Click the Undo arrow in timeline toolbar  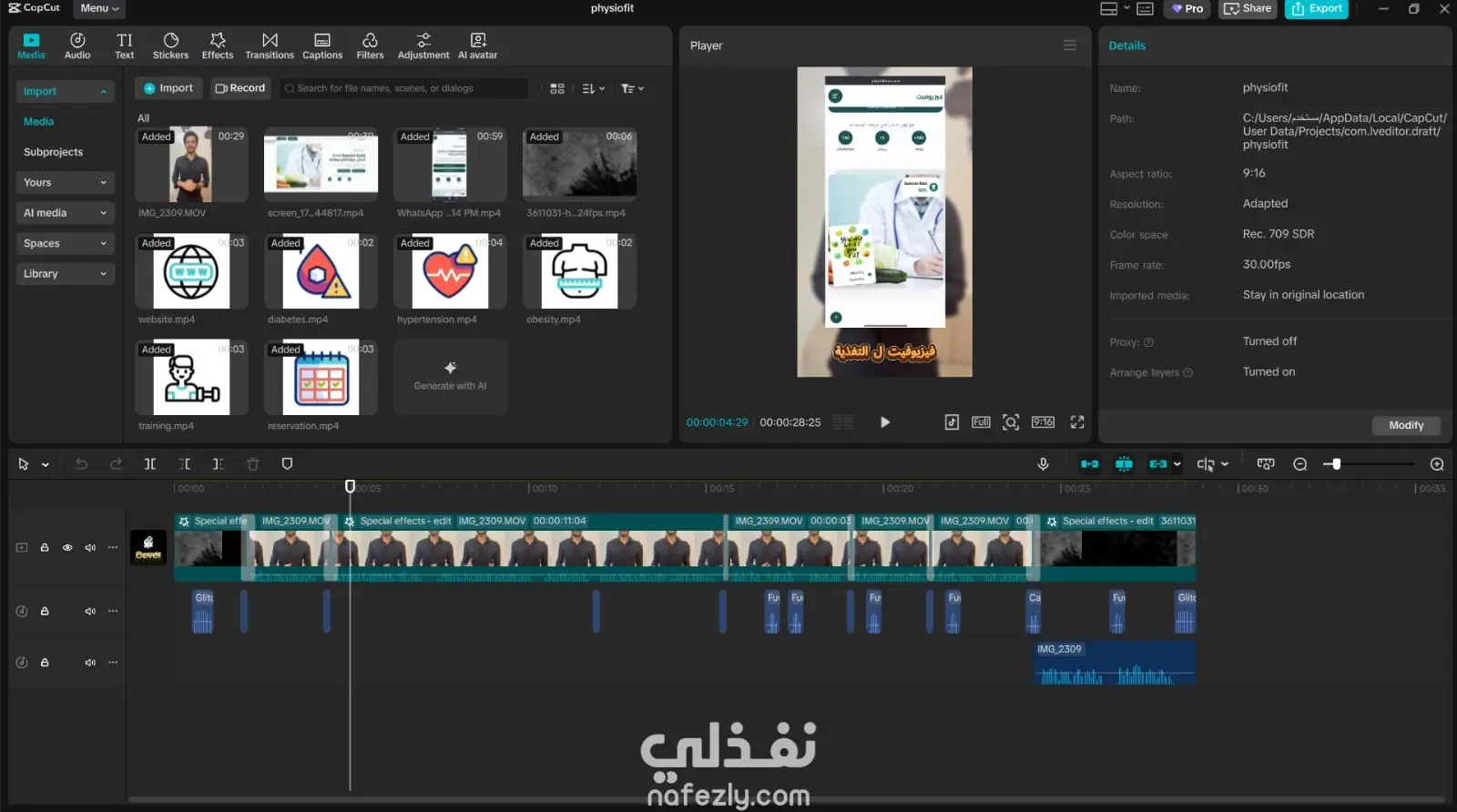pos(81,464)
